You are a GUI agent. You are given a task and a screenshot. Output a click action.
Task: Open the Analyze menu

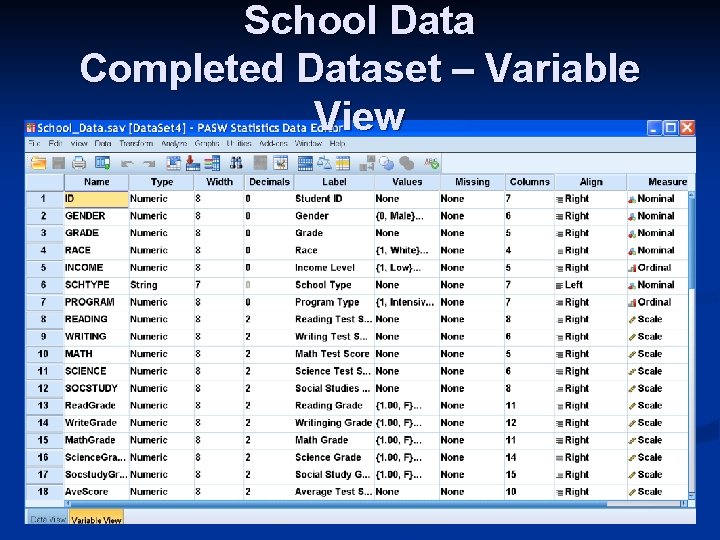coord(174,143)
